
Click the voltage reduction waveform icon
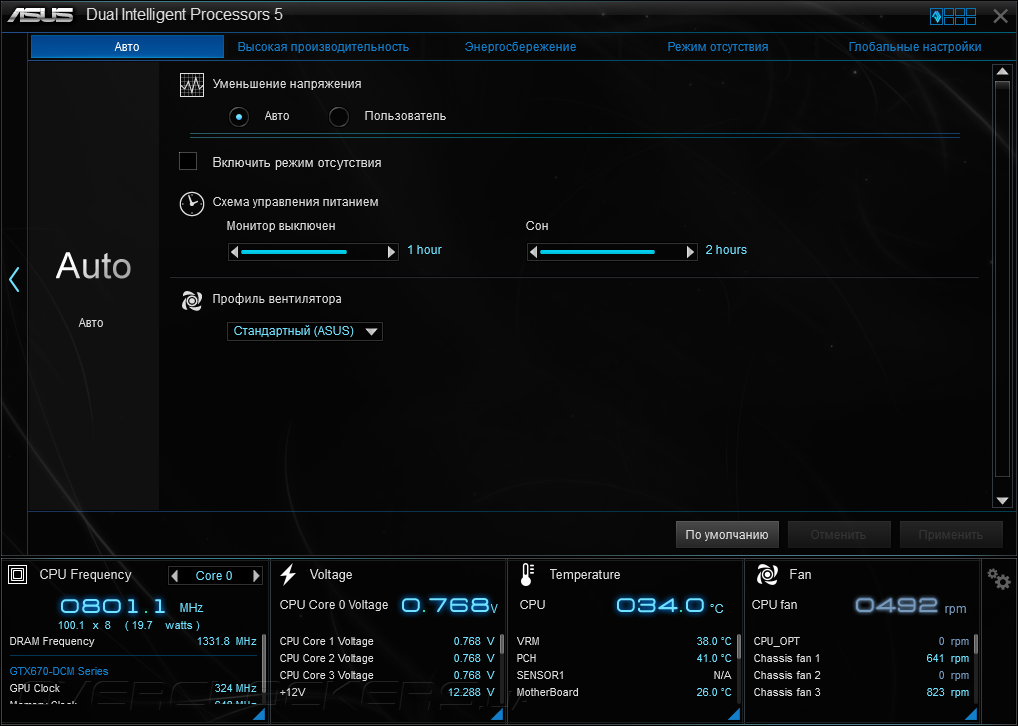(x=192, y=85)
